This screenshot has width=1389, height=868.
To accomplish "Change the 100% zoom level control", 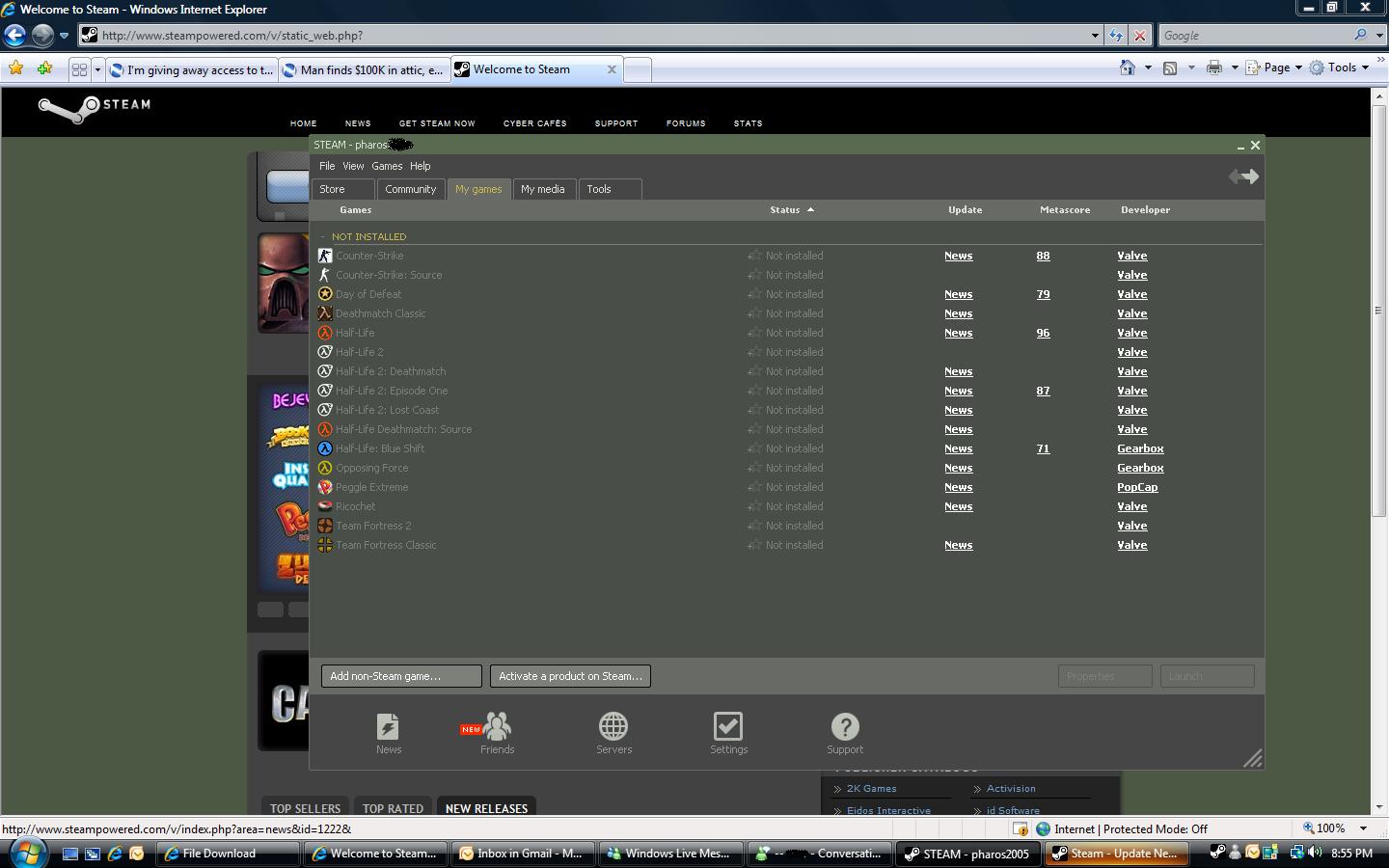I will click(x=1336, y=828).
